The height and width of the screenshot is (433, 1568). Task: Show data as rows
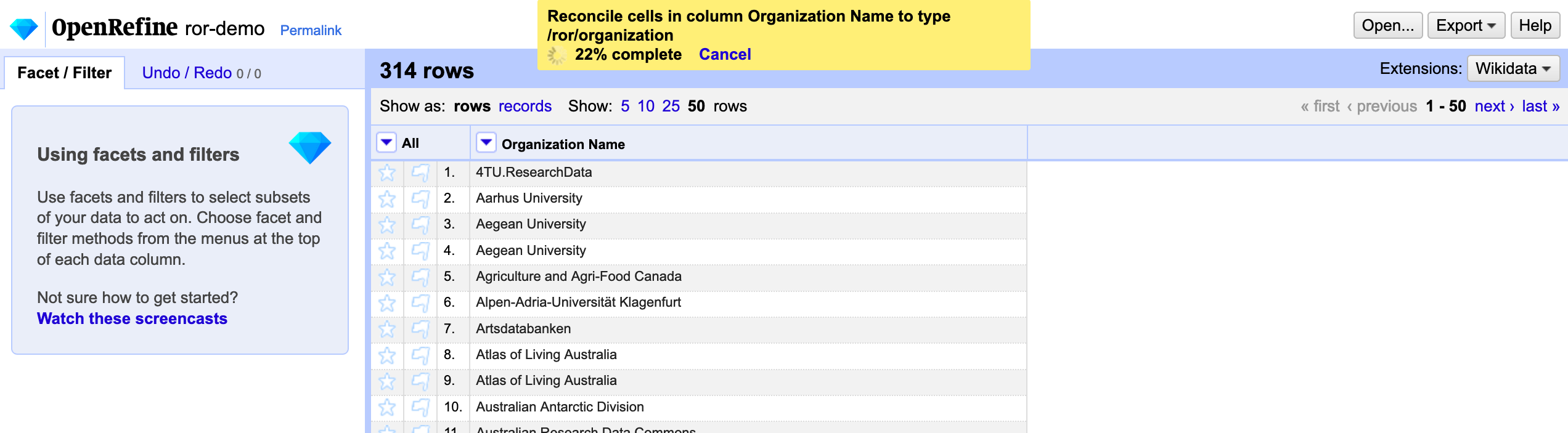pyautogui.click(x=472, y=106)
